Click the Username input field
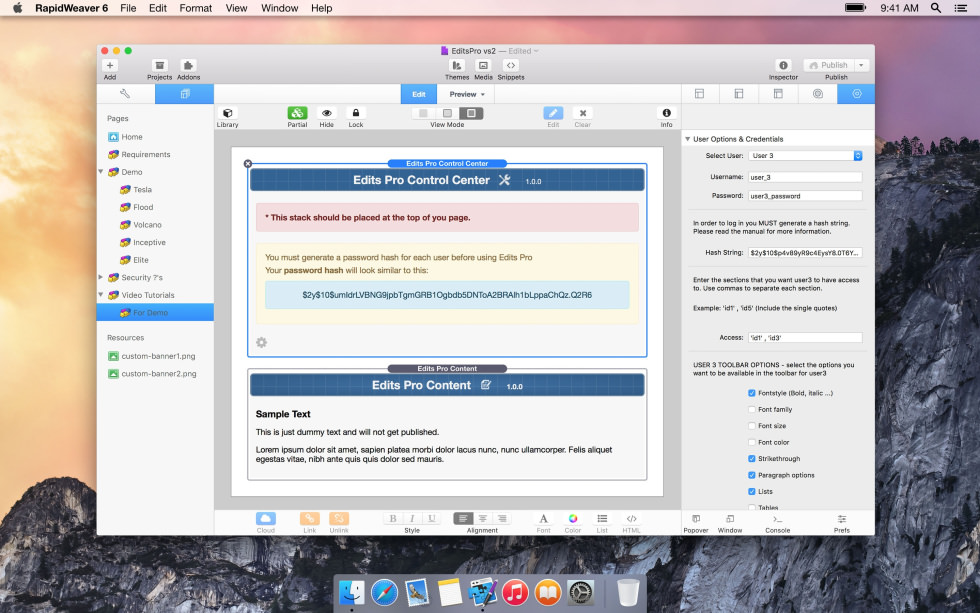980x613 pixels. click(805, 177)
